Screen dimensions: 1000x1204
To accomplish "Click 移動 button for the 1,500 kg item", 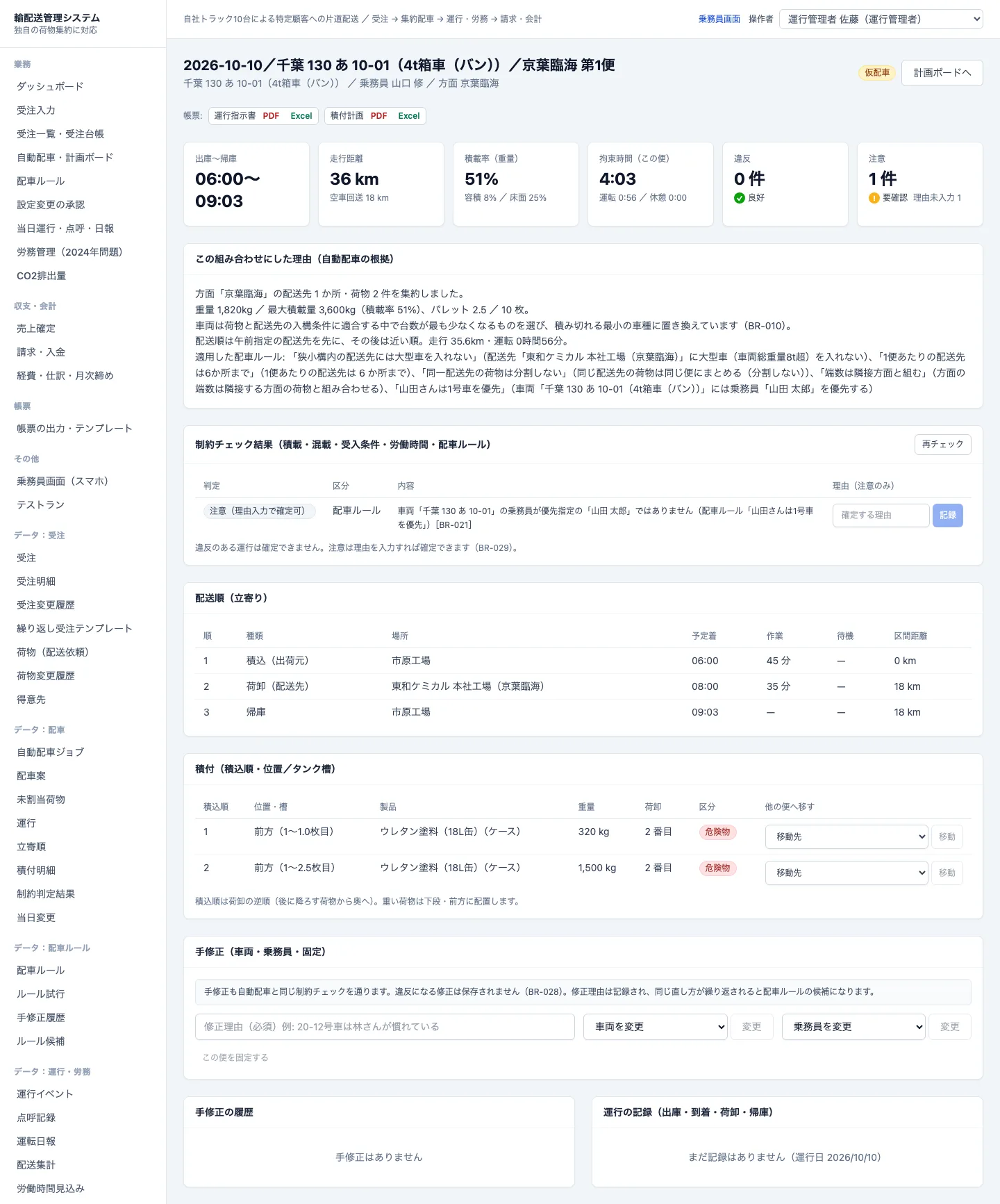I will tap(947, 873).
